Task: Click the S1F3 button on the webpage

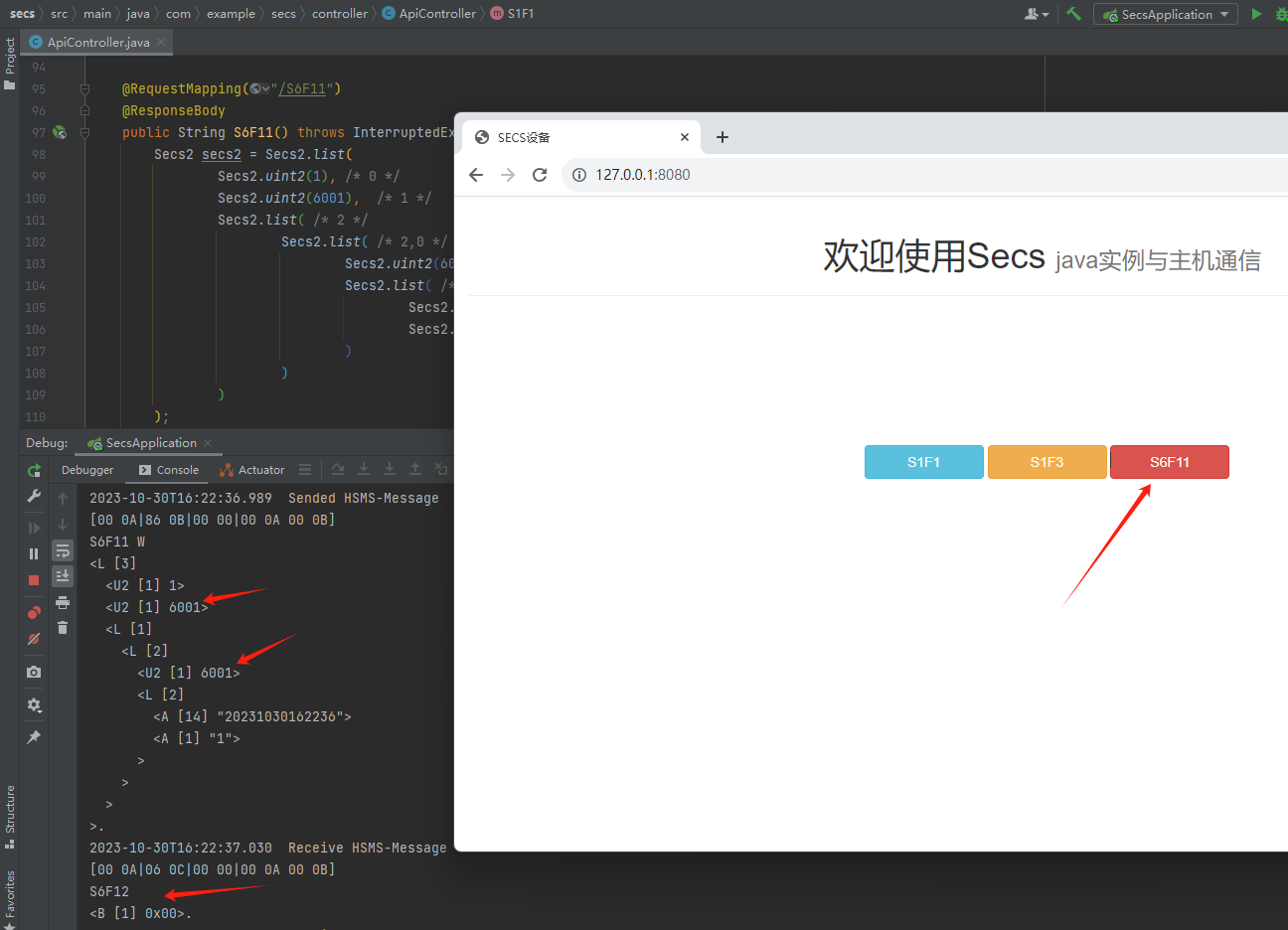Action: [1046, 462]
